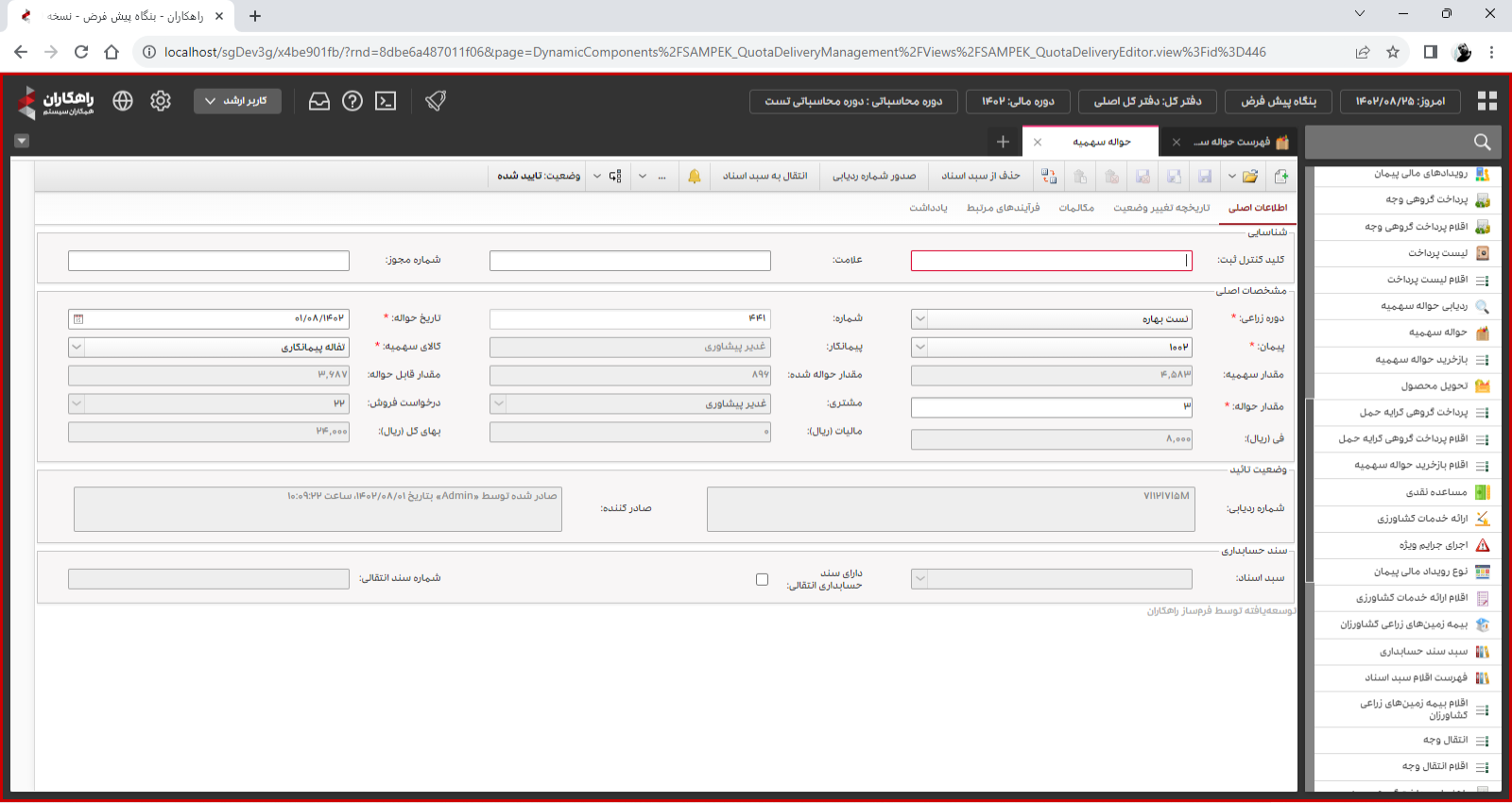The width and height of the screenshot is (1512, 803).
Task: Switch to the تاریخچه تغییر وضعیت tab
Action: (x=1161, y=208)
